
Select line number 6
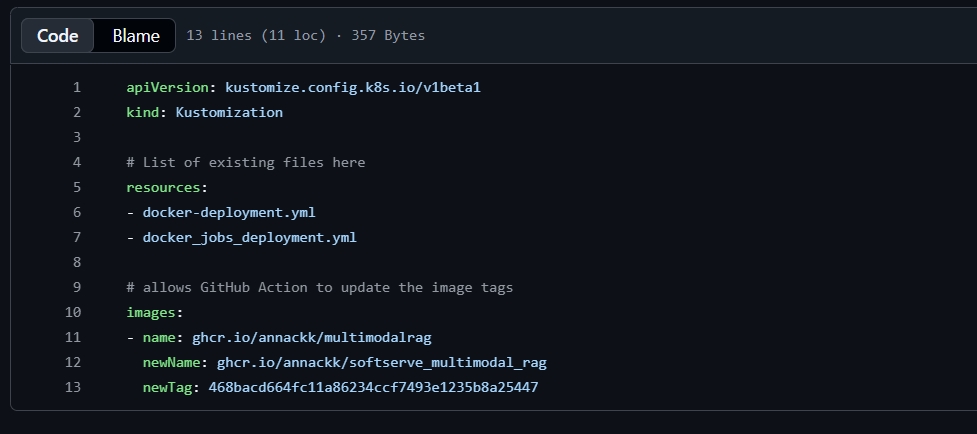[76, 212]
